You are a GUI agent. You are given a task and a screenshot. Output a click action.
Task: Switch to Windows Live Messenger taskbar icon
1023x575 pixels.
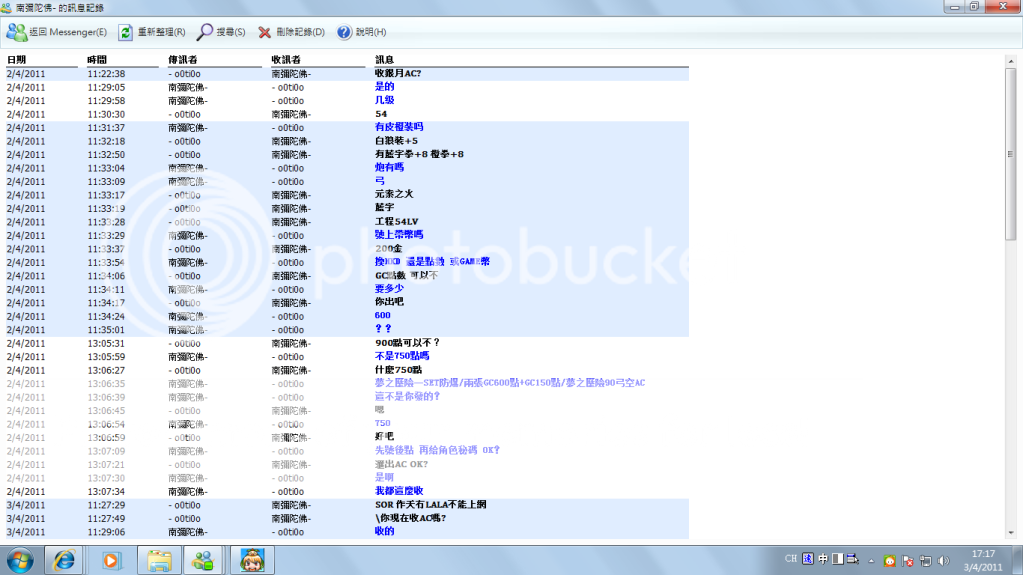pos(203,559)
